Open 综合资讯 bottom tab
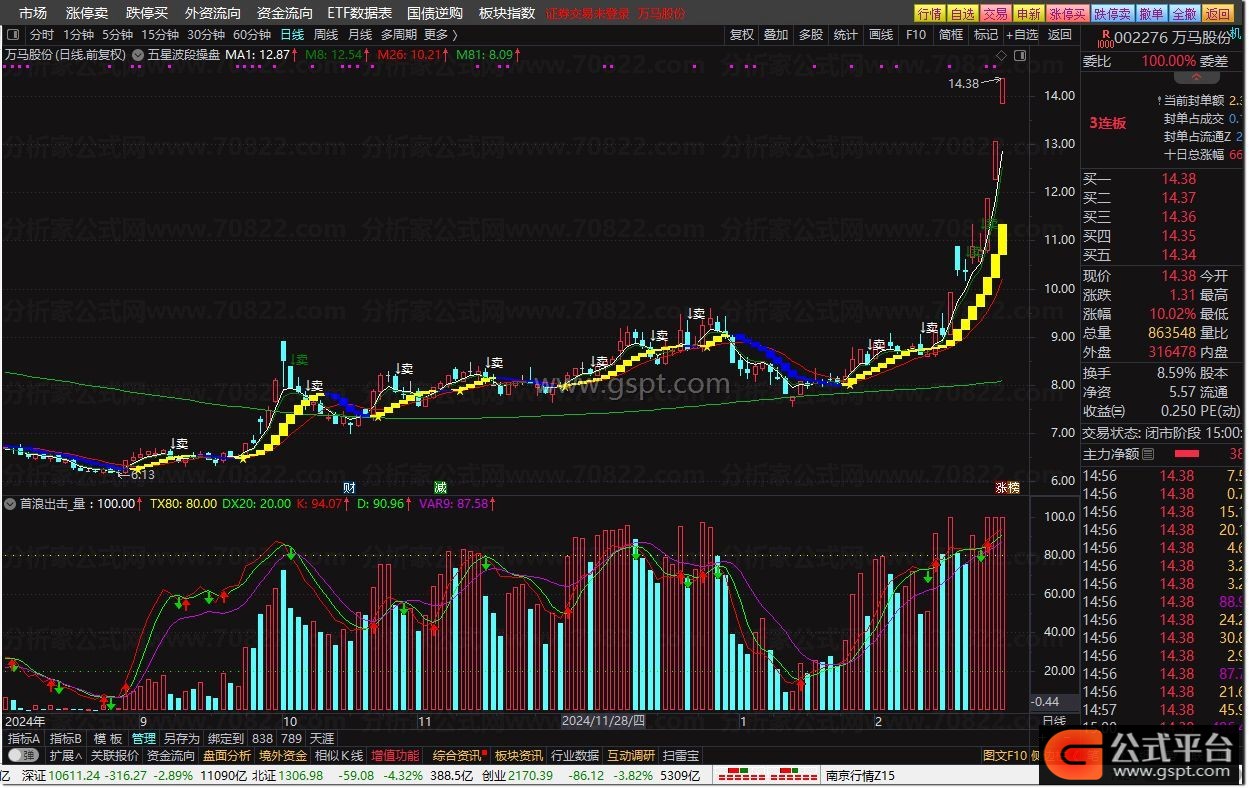 coord(457,756)
